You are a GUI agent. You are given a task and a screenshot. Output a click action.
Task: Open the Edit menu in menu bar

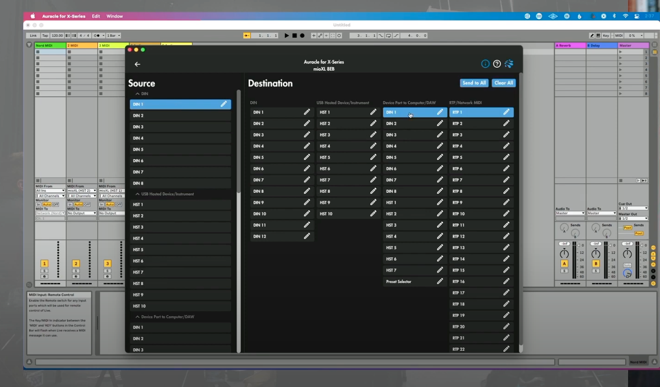(x=96, y=16)
